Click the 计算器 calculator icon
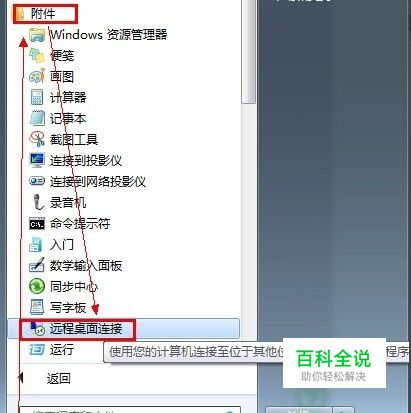Viewport: 411px width, 413px height. pos(37,97)
